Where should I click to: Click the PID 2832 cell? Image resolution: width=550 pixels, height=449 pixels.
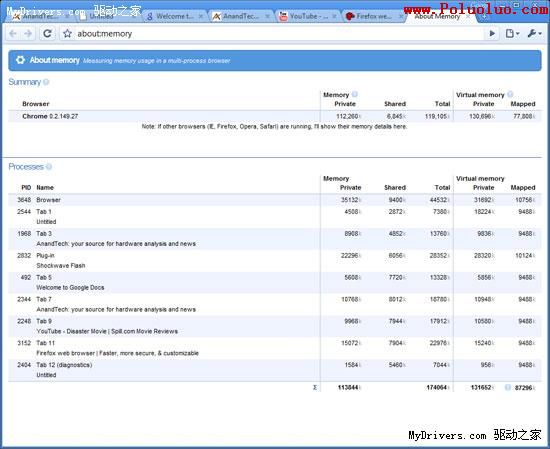tap(24, 256)
